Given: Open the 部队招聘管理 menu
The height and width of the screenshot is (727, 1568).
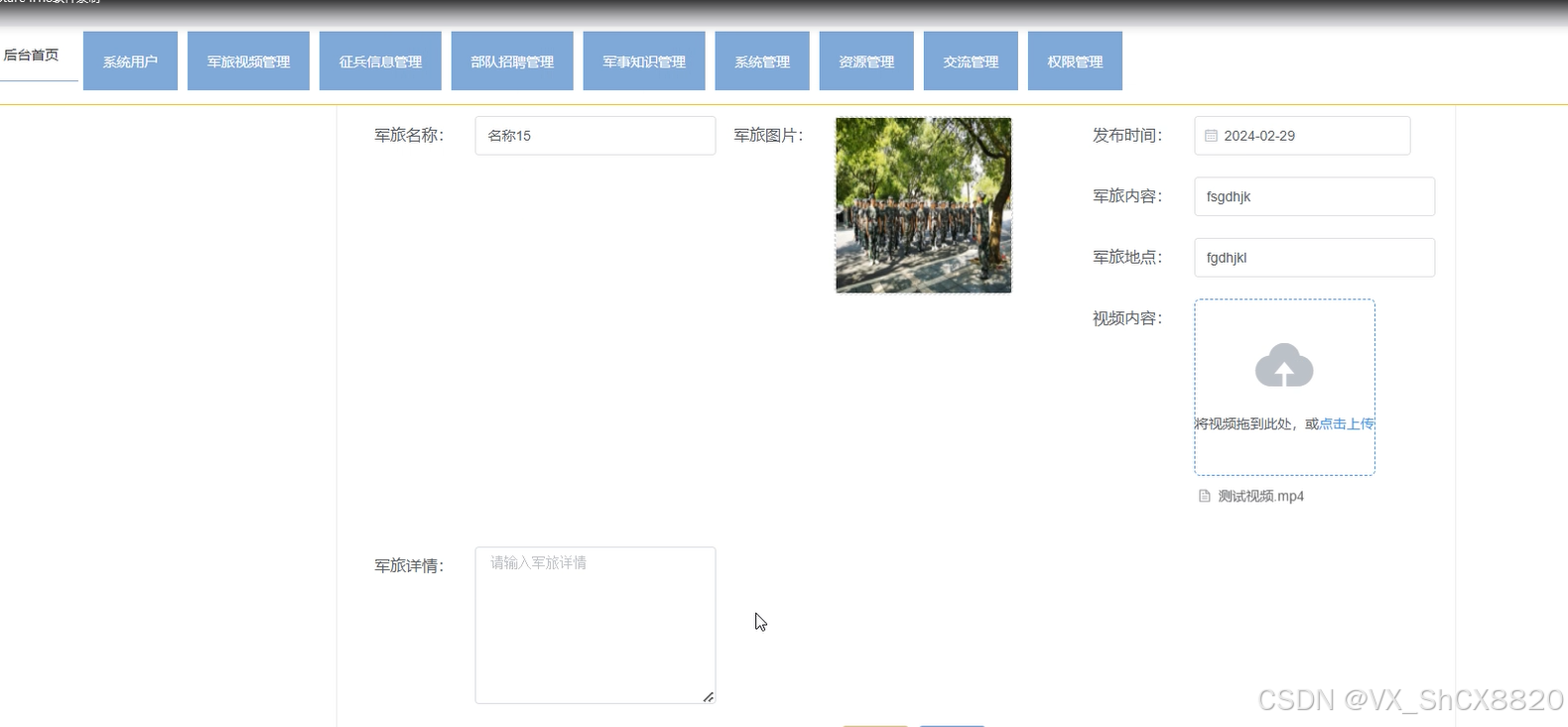Looking at the screenshot, I should [x=512, y=61].
